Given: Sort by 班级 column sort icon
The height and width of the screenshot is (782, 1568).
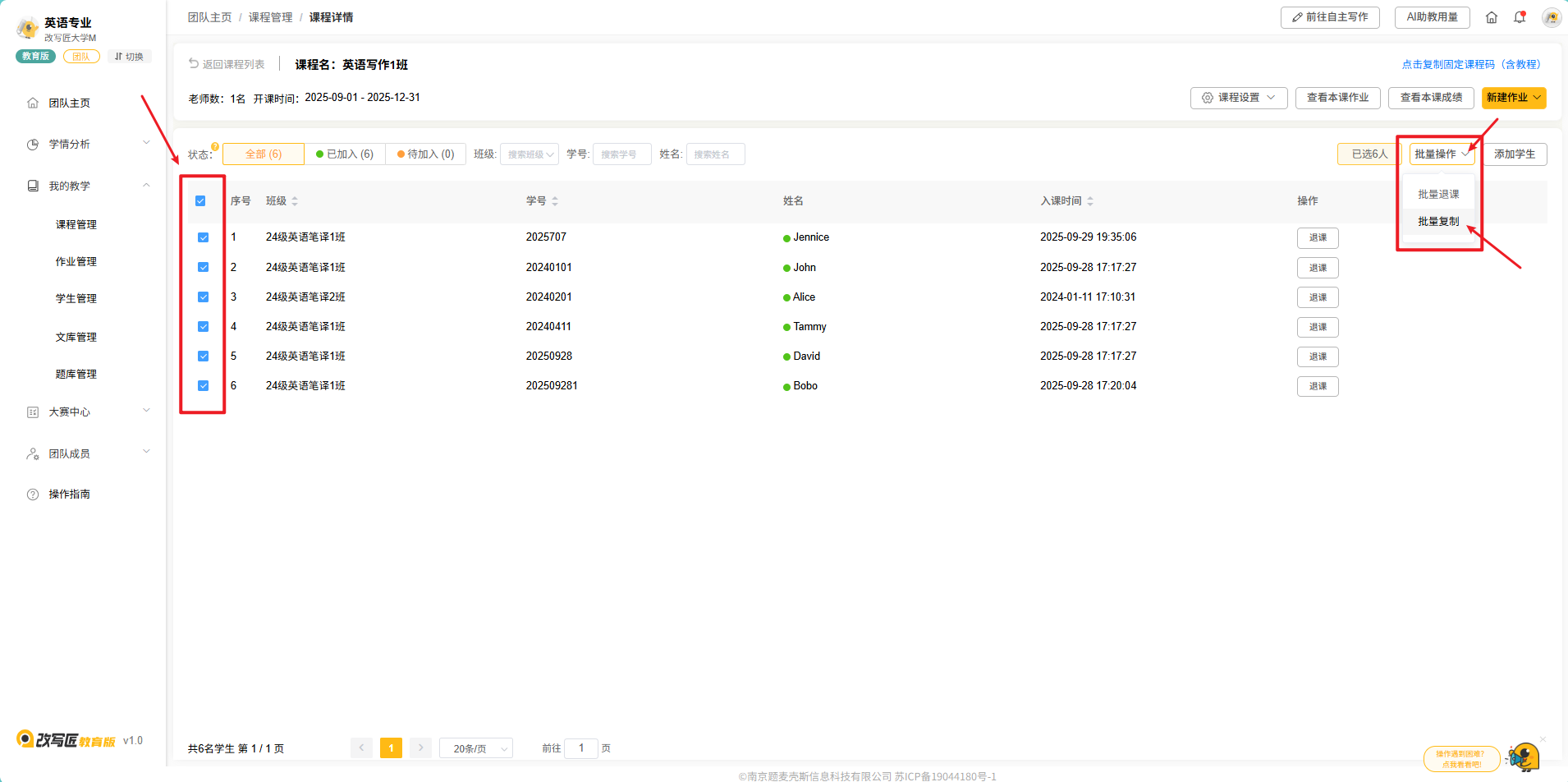Looking at the screenshot, I should click(295, 201).
